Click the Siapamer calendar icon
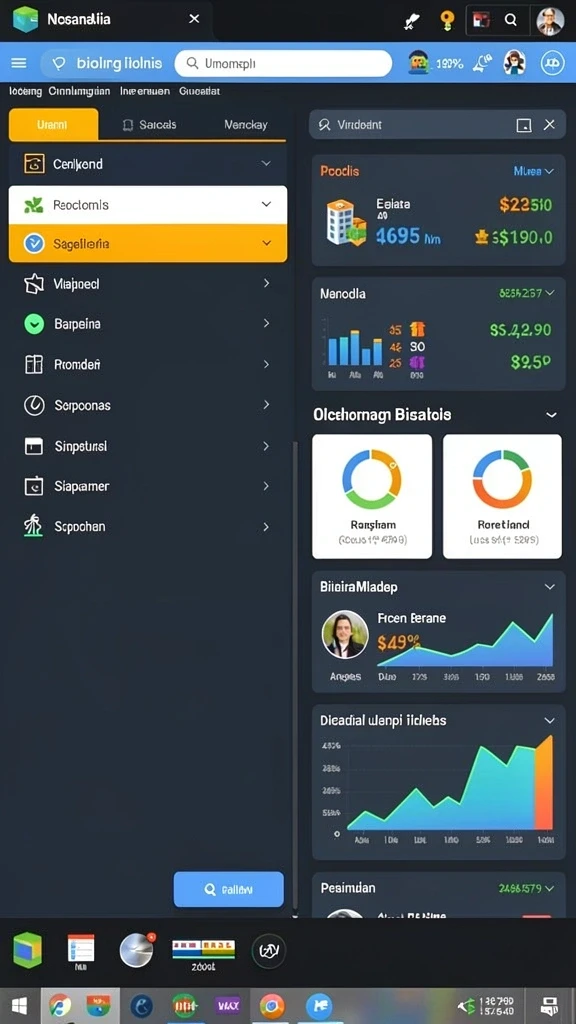 click(x=33, y=486)
